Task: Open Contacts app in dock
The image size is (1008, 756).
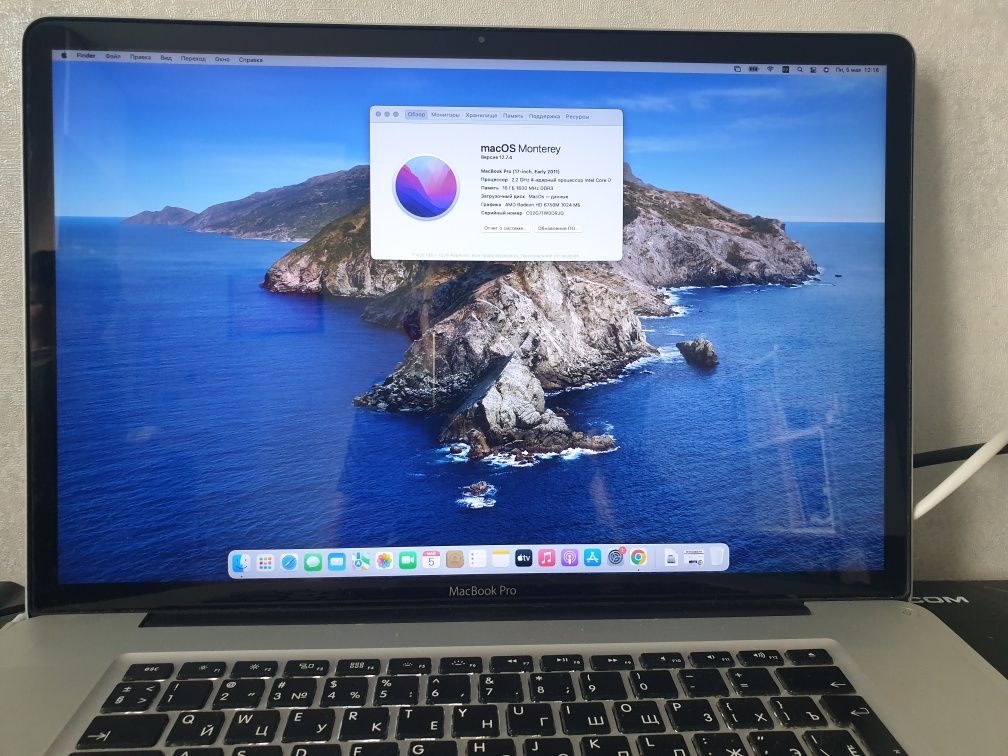Action: point(454,559)
